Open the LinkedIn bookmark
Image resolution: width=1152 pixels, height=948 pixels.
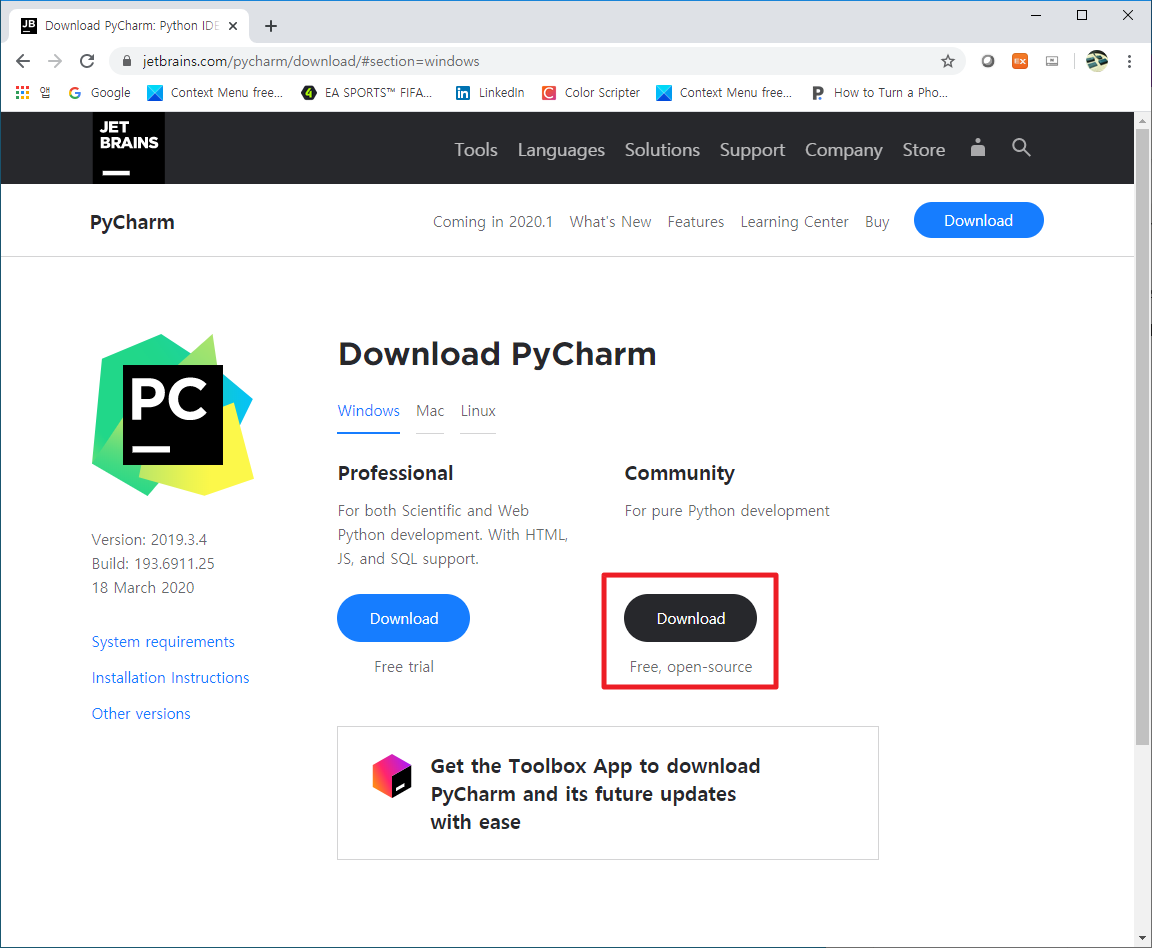pyautogui.click(x=490, y=93)
